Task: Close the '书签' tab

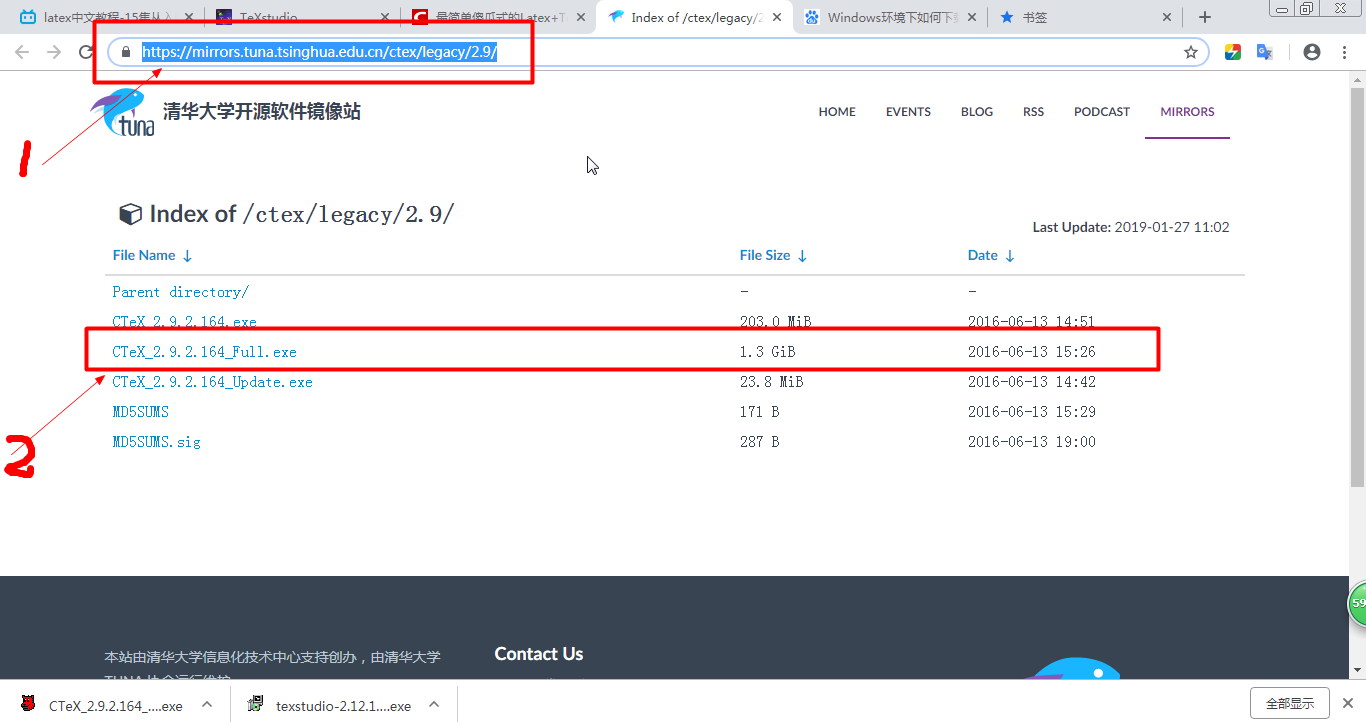Action: point(1166,17)
